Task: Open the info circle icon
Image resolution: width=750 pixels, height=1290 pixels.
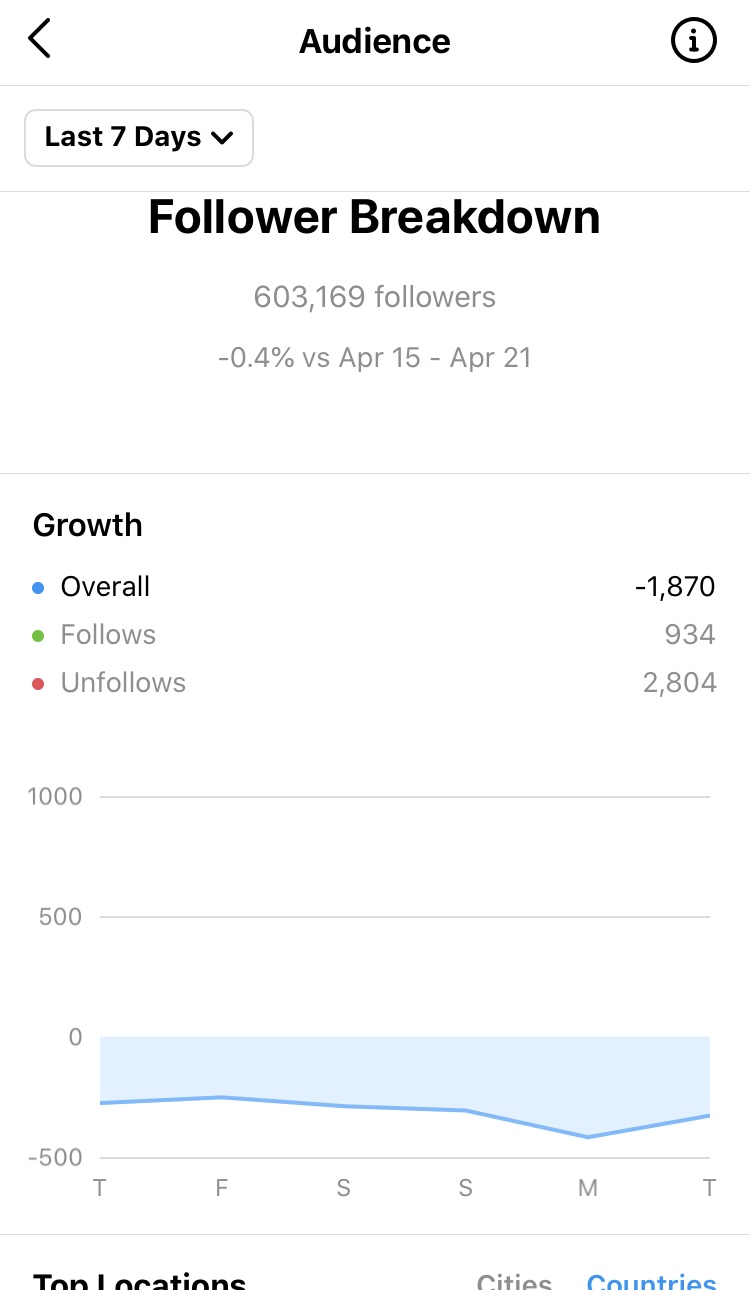Action: click(693, 41)
